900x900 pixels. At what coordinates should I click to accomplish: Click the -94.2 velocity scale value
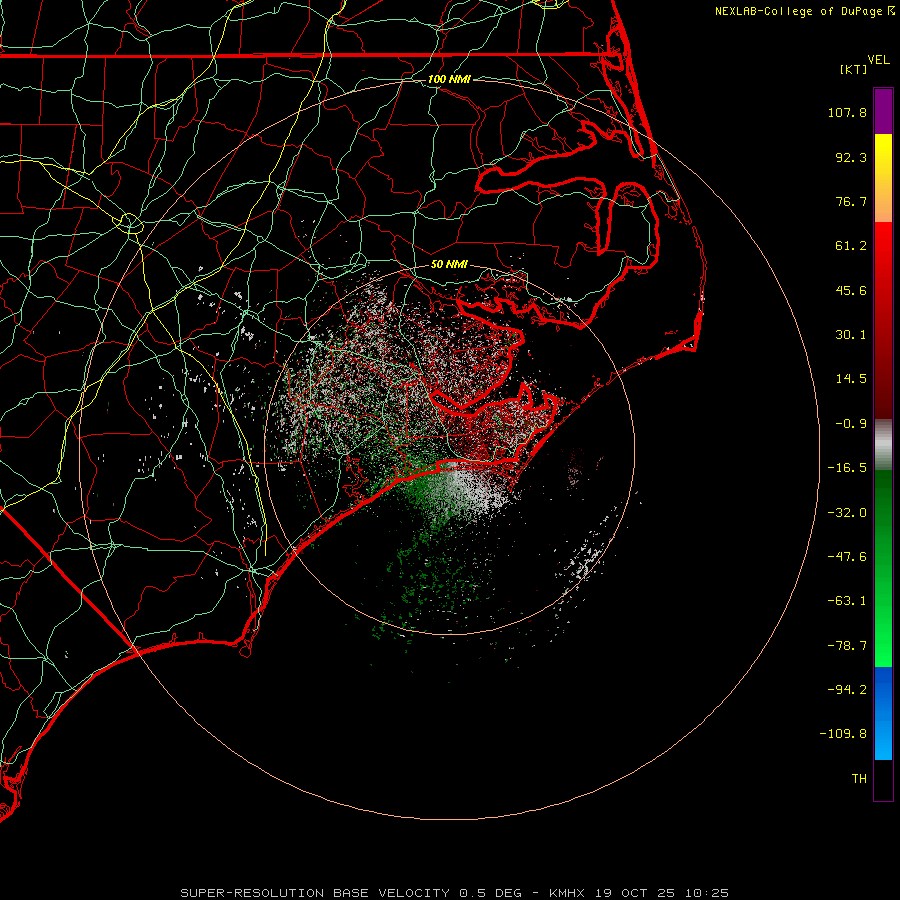847,689
